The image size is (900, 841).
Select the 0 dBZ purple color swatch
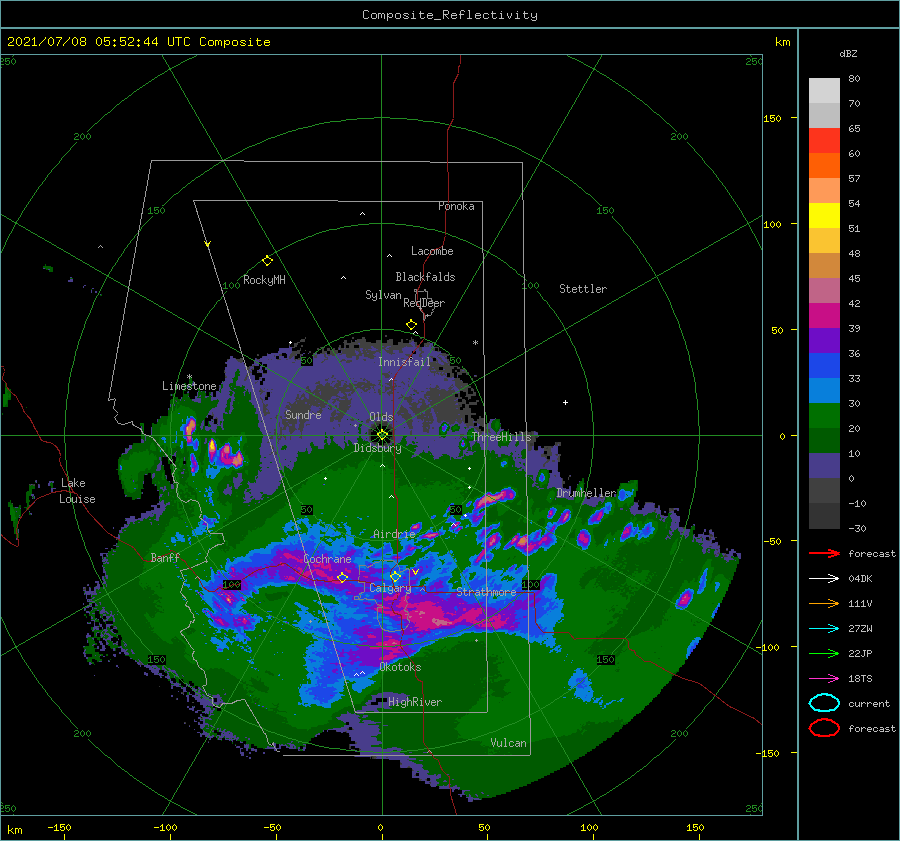[x=824, y=465]
